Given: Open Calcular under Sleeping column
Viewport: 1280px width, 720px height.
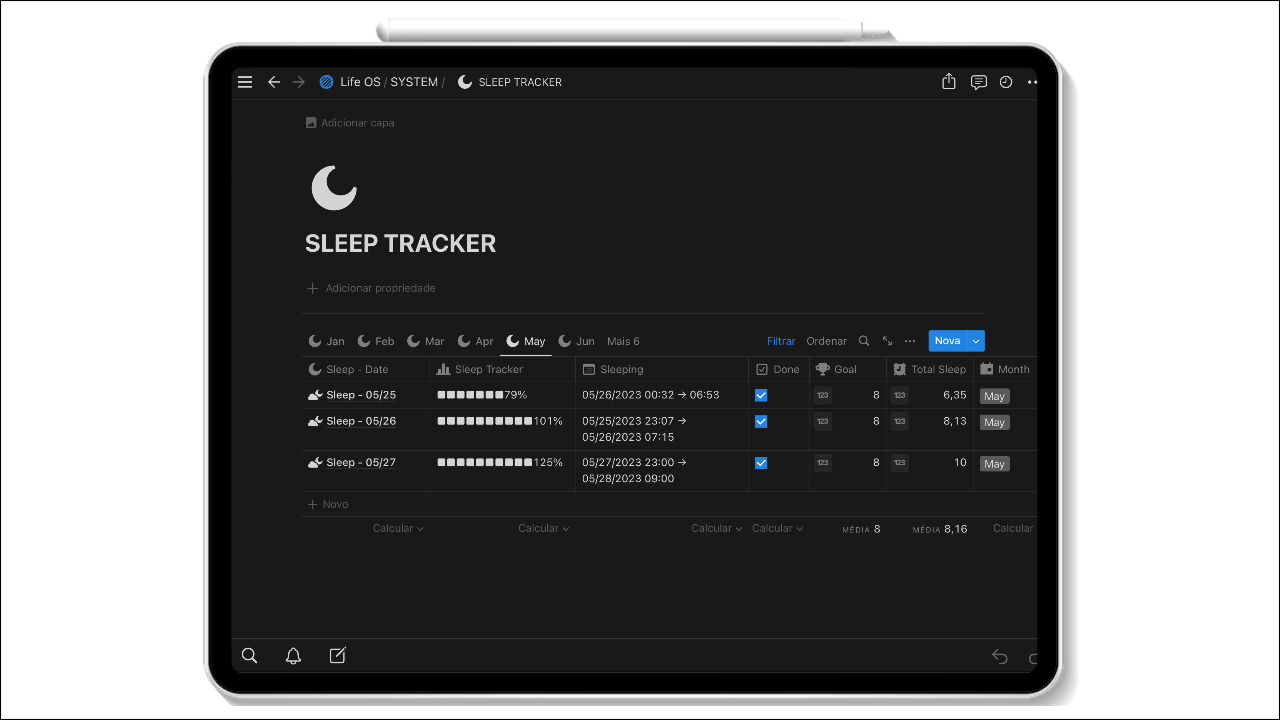Looking at the screenshot, I should coord(716,528).
